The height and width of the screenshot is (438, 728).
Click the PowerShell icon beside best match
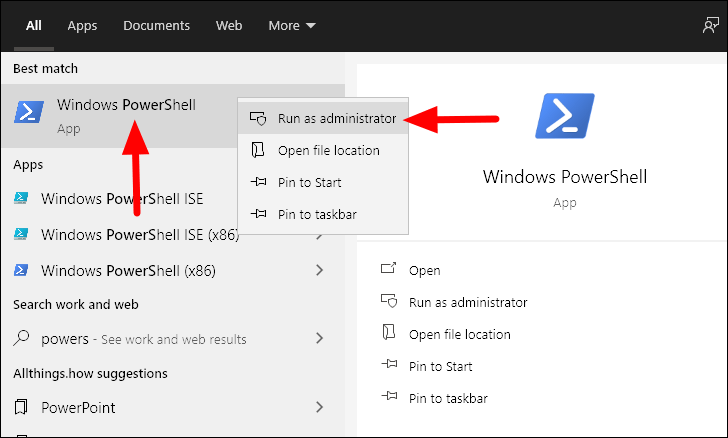[29, 112]
